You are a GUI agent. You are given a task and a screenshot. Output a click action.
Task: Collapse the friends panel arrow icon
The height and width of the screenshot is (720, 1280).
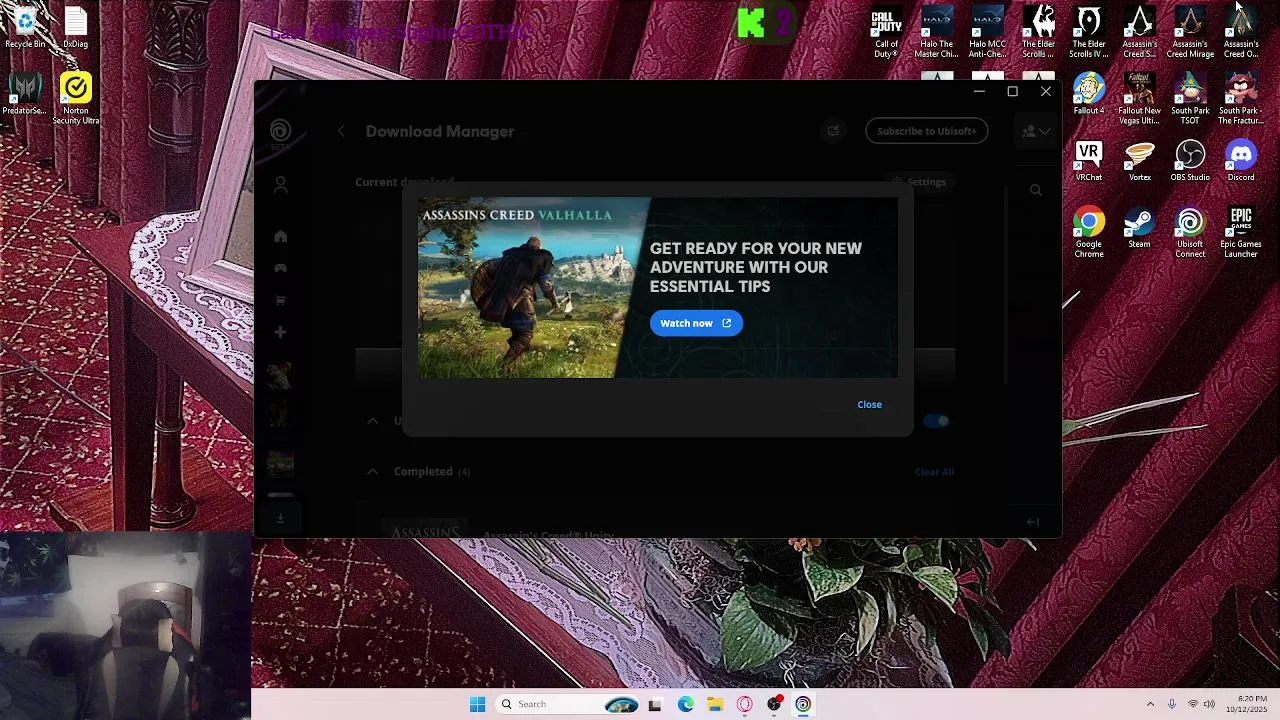click(1033, 521)
